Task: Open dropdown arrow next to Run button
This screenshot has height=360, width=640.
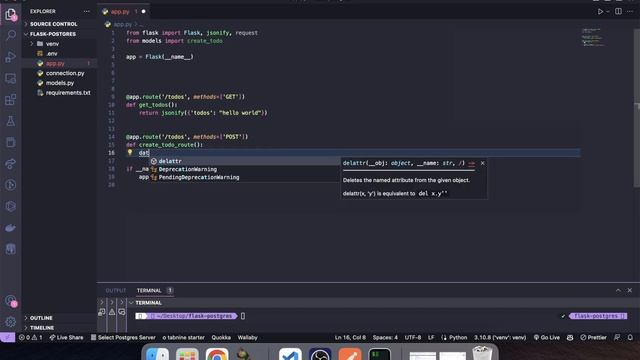Action: click(x=608, y=11)
